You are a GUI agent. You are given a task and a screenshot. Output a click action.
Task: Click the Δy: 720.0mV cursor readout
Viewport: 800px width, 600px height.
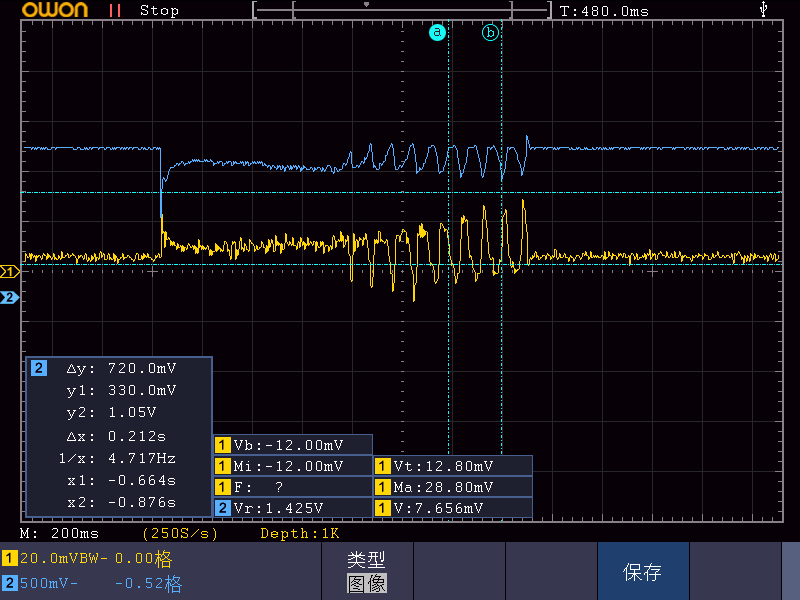pyautogui.click(x=121, y=368)
